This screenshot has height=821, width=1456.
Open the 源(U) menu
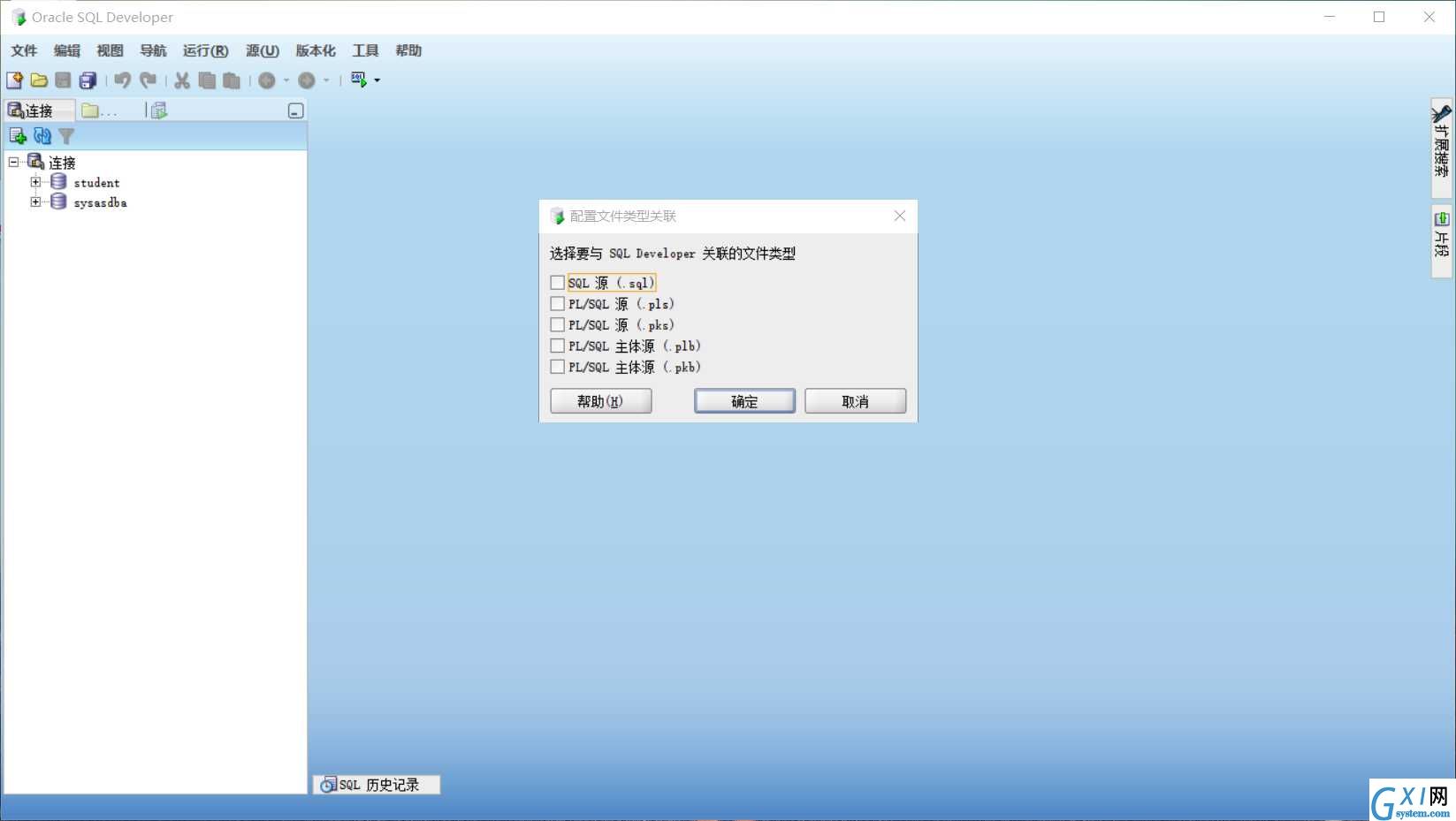click(x=263, y=50)
